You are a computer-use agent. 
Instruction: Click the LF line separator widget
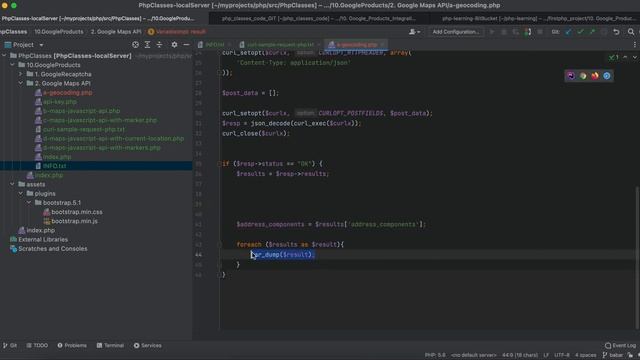coord(546,355)
